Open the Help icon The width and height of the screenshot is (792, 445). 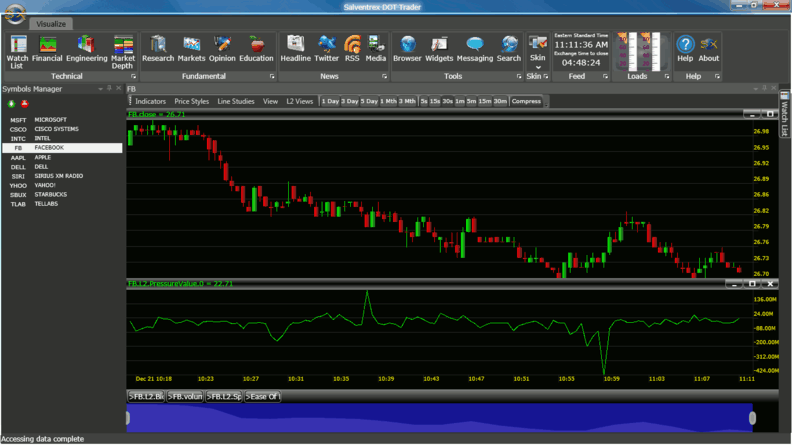(685, 49)
